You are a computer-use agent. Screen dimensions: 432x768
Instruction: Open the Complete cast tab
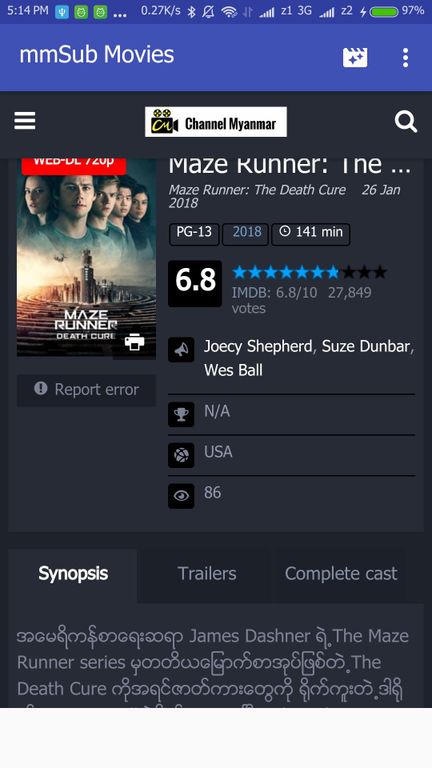click(x=341, y=574)
